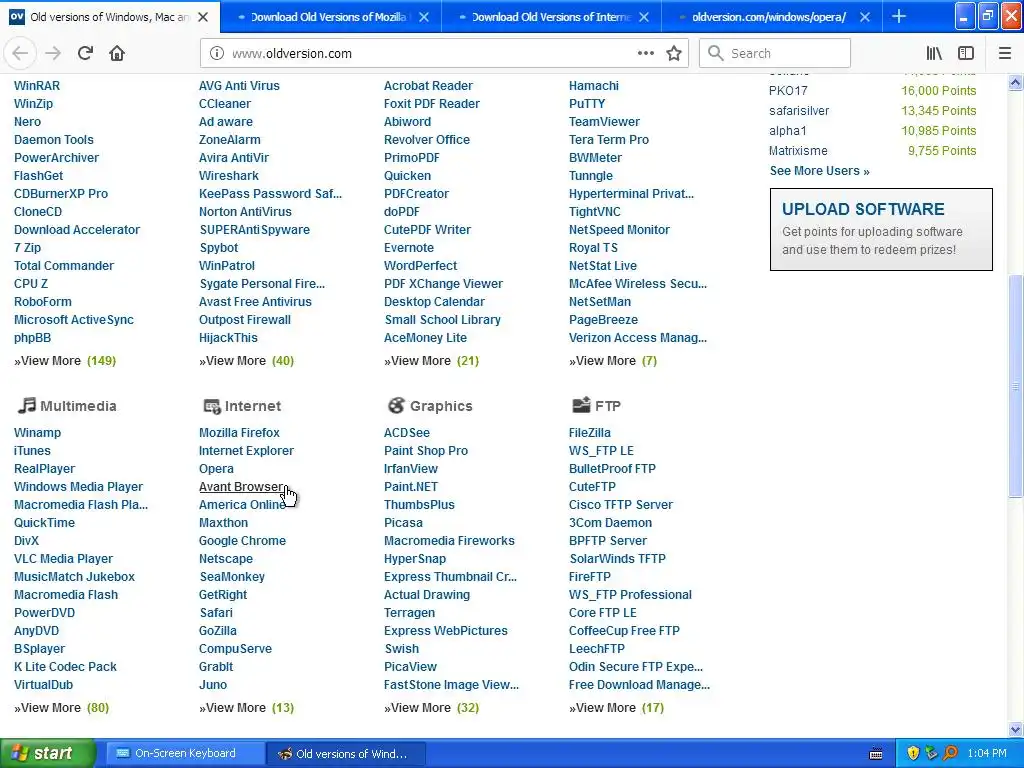Select the PKO17 user entry
The width and height of the screenshot is (1024, 768).
coord(788,91)
